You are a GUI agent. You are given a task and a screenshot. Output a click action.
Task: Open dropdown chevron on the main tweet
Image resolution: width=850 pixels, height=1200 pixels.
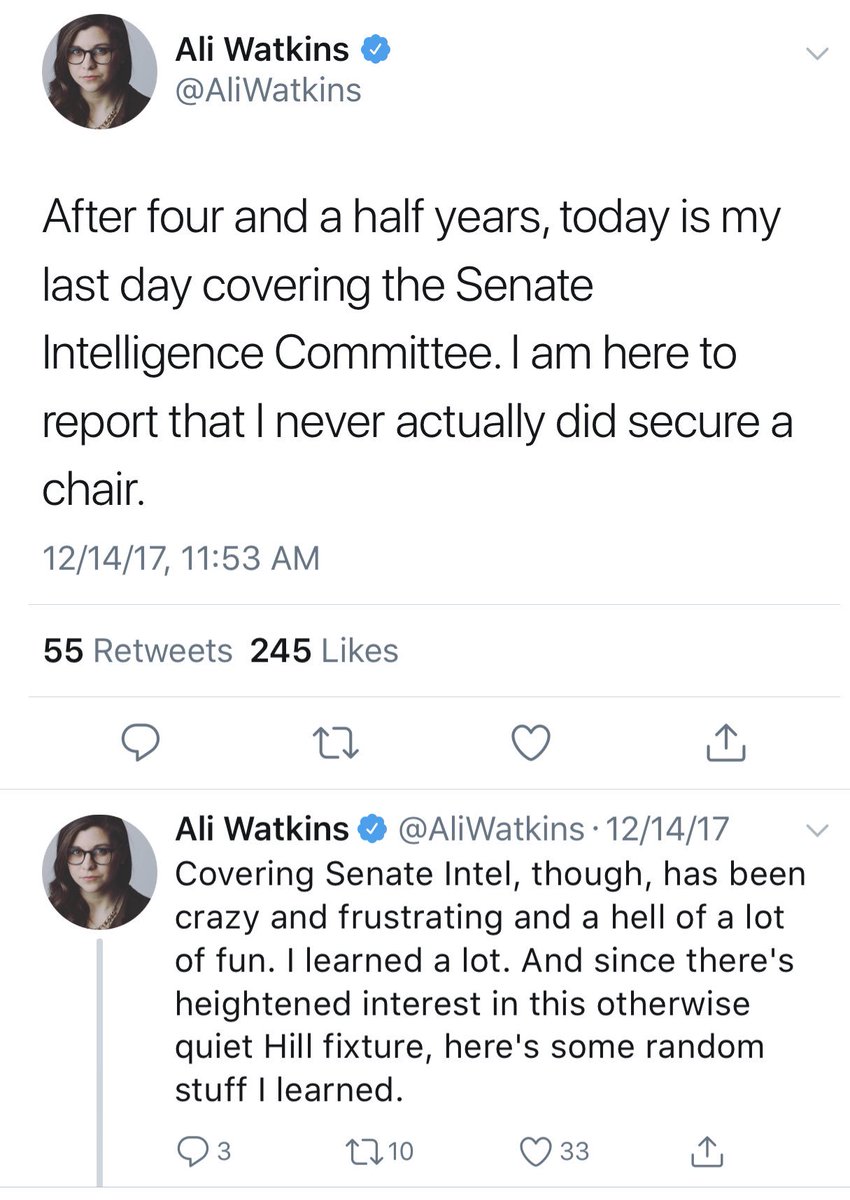pyautogui.click(x=817, y=53)
